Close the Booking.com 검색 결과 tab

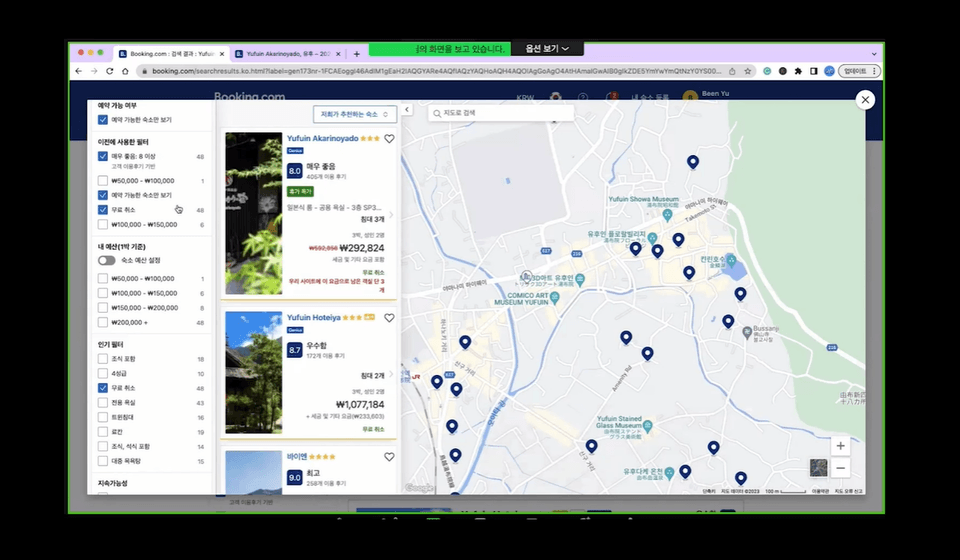click(222, 54)
